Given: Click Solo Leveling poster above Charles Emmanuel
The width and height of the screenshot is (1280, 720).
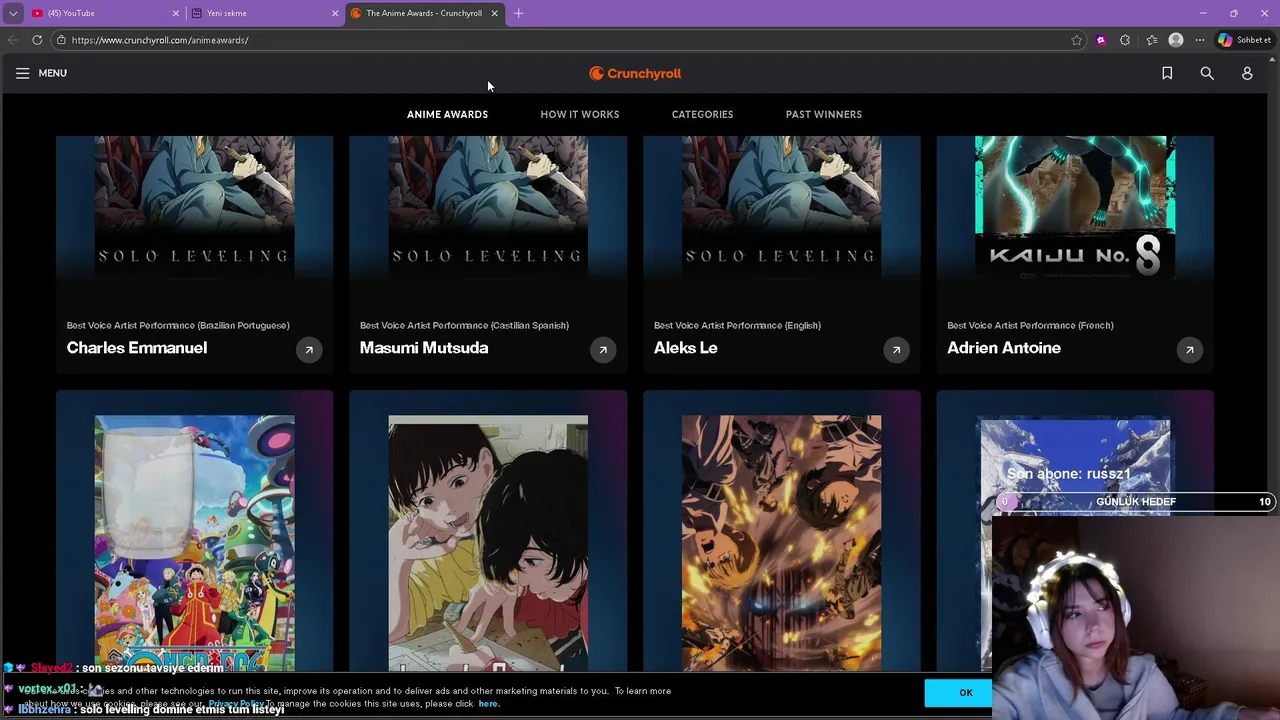Looking at the screenshot, I should tap(195, 207).
